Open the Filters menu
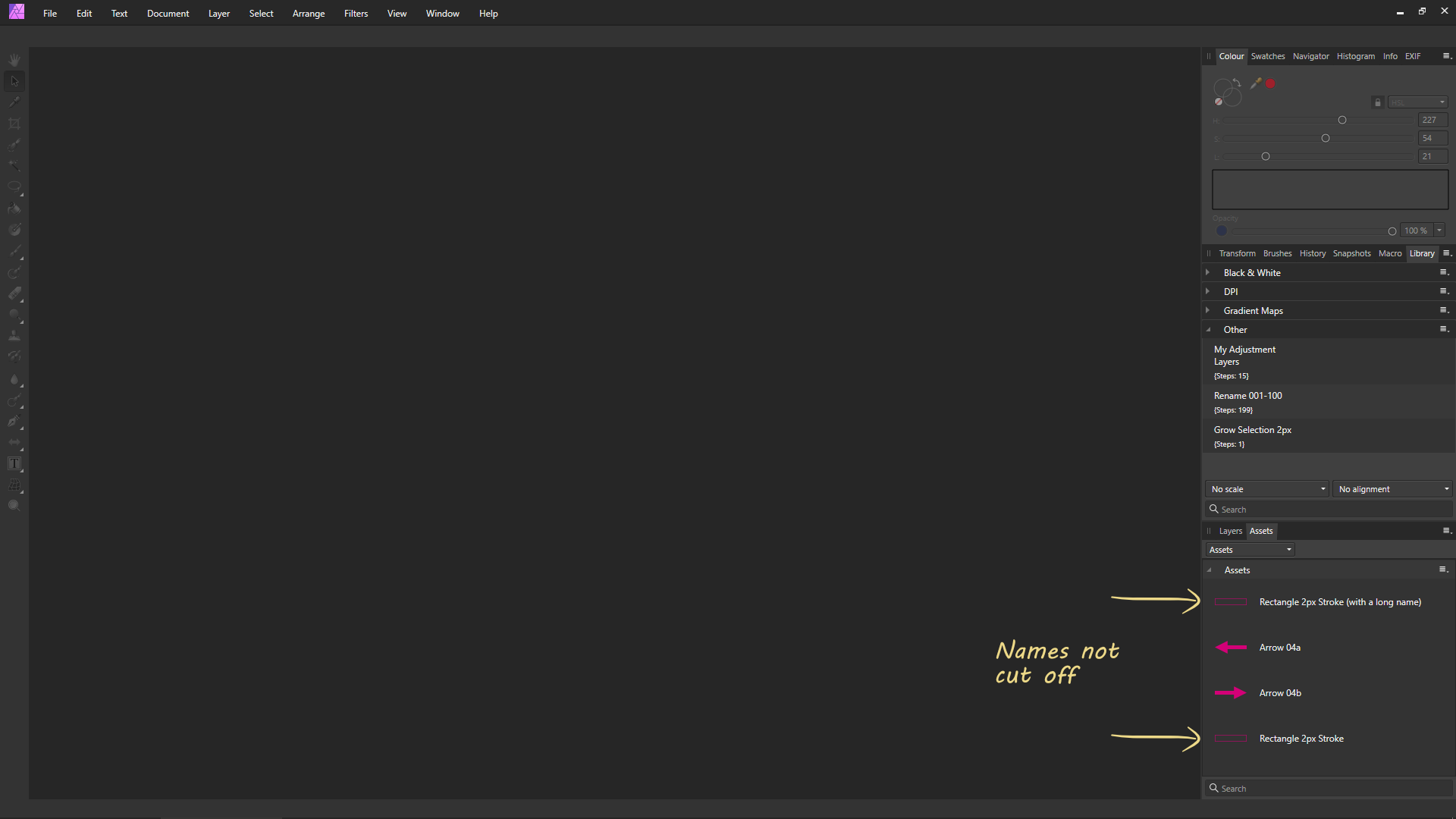The image size is (1456, 819). coord(356,14)
